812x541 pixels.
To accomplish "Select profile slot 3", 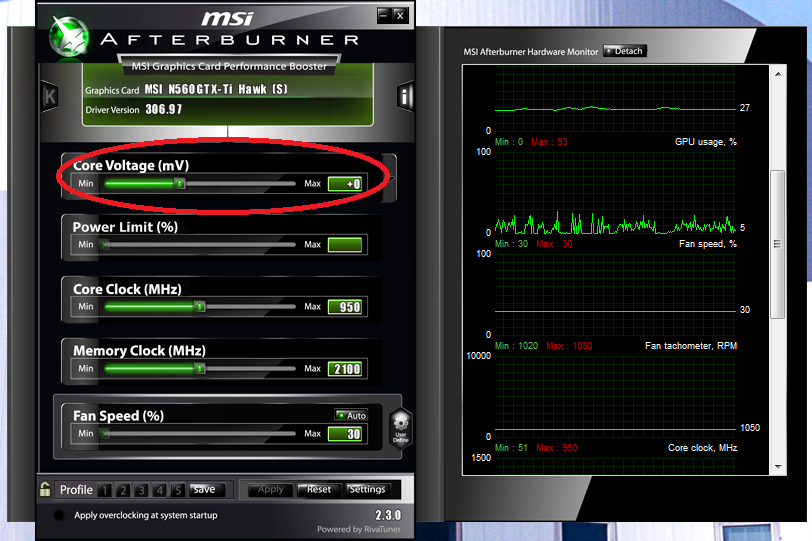I will point(141,490).
